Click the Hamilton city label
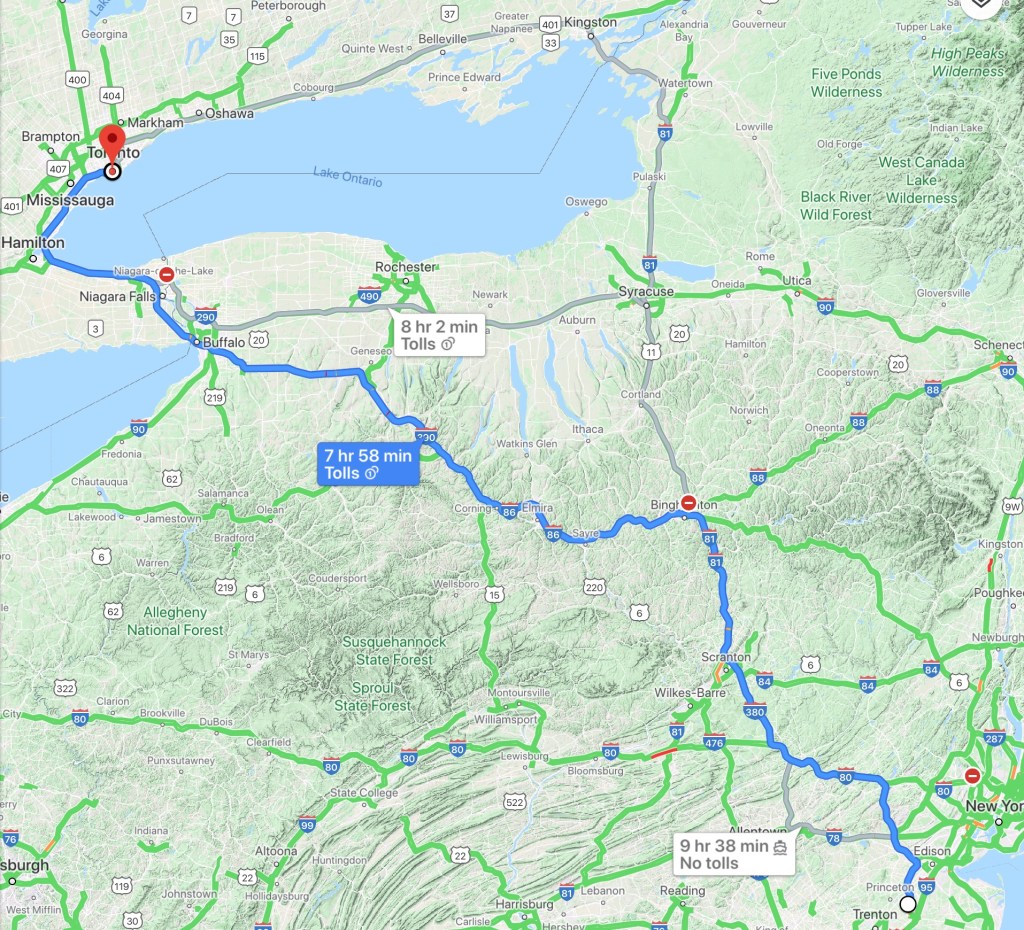The image size is (1024, 930). click(33, 242)
